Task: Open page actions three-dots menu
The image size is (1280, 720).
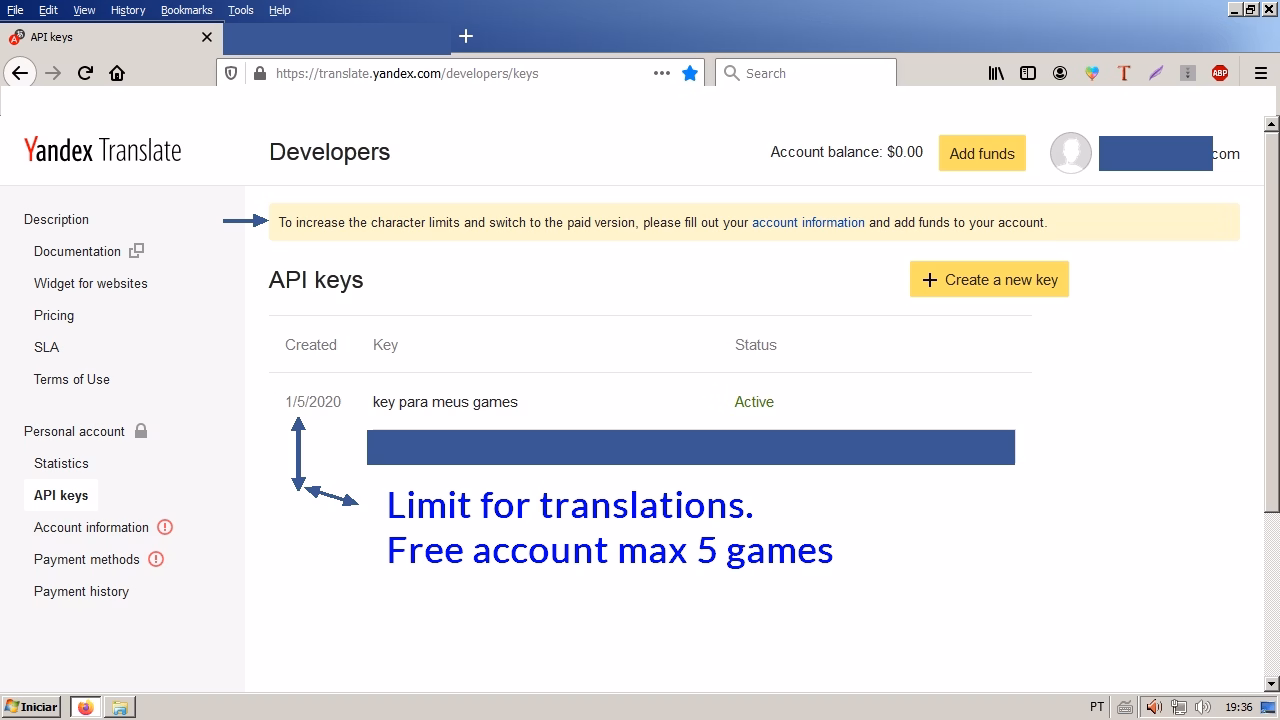Action: 662,73
